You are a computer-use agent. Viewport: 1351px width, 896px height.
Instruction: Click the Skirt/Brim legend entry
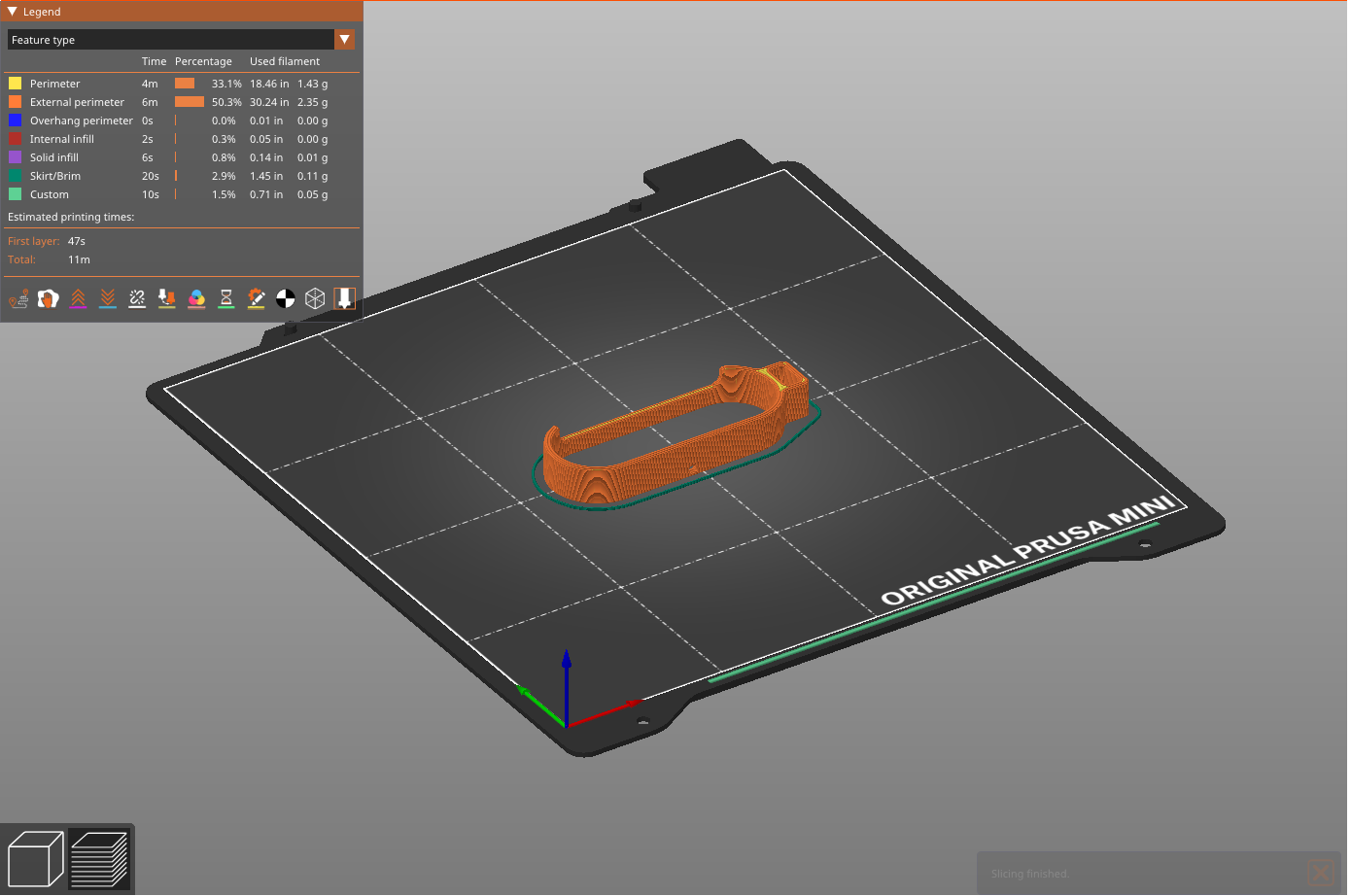[55, 176]
